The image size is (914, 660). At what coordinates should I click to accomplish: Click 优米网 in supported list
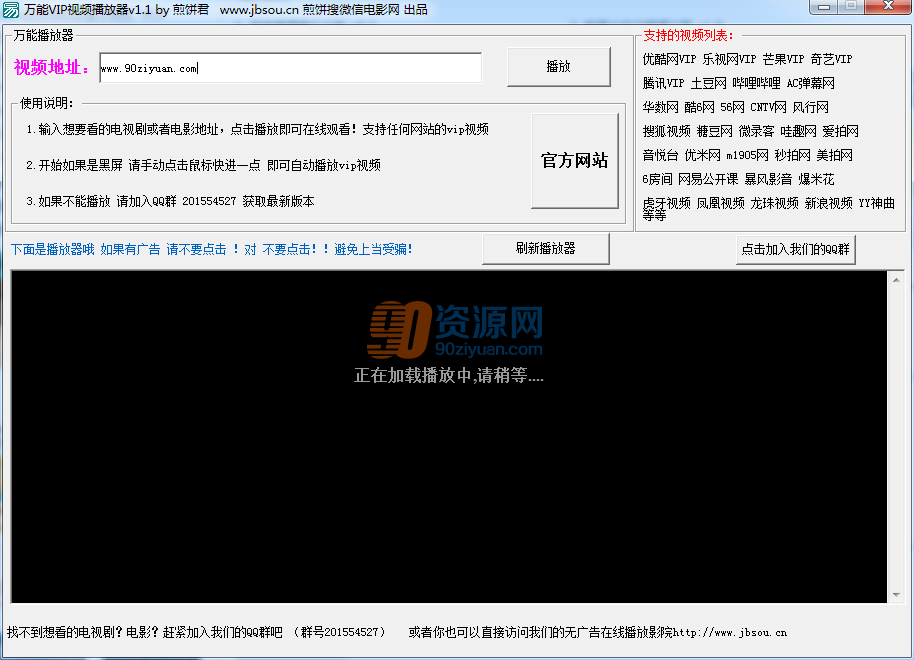point(702,155)
